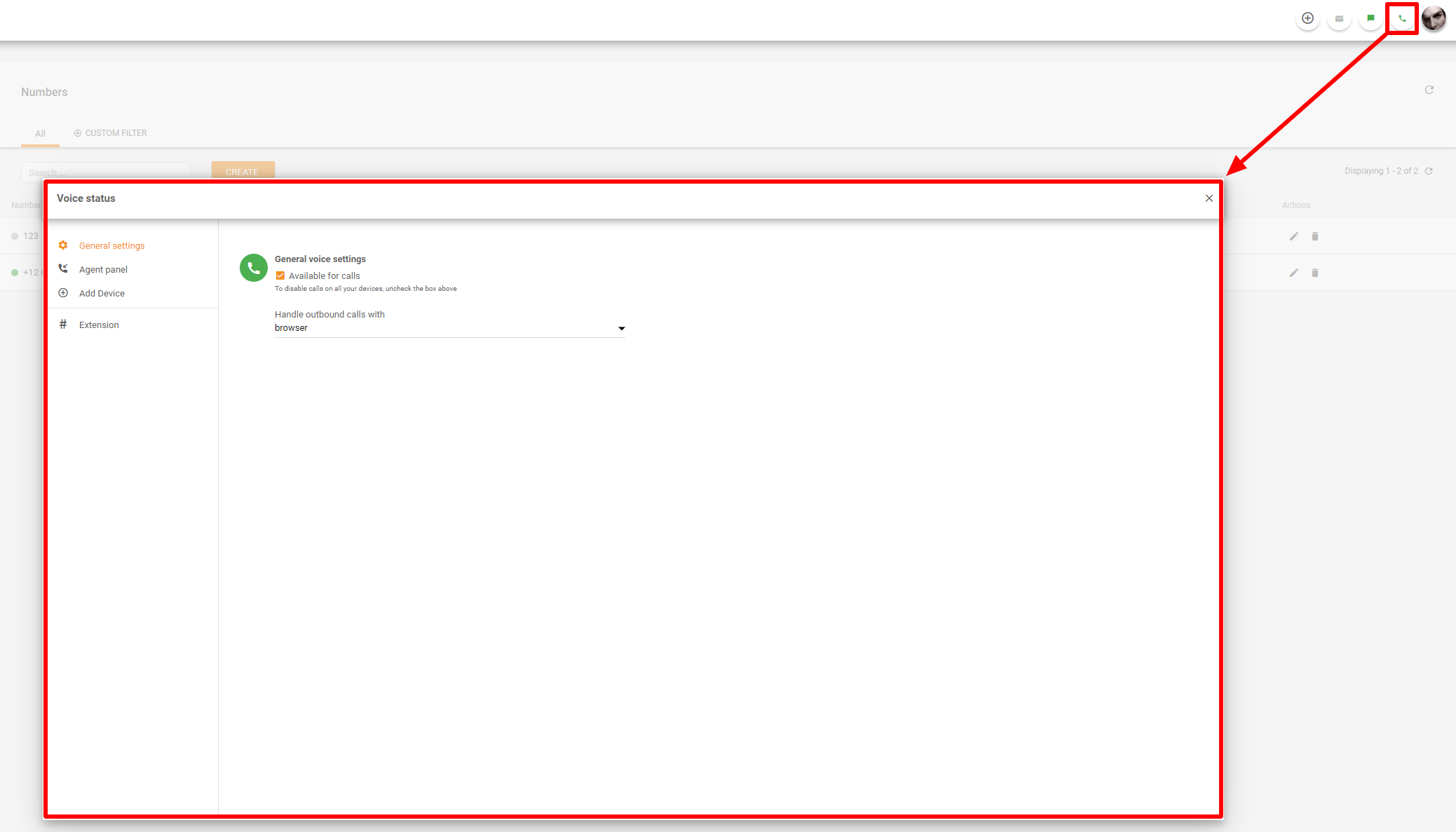Click the CUSTOM FILTER tab

click(x=111, y=133)
